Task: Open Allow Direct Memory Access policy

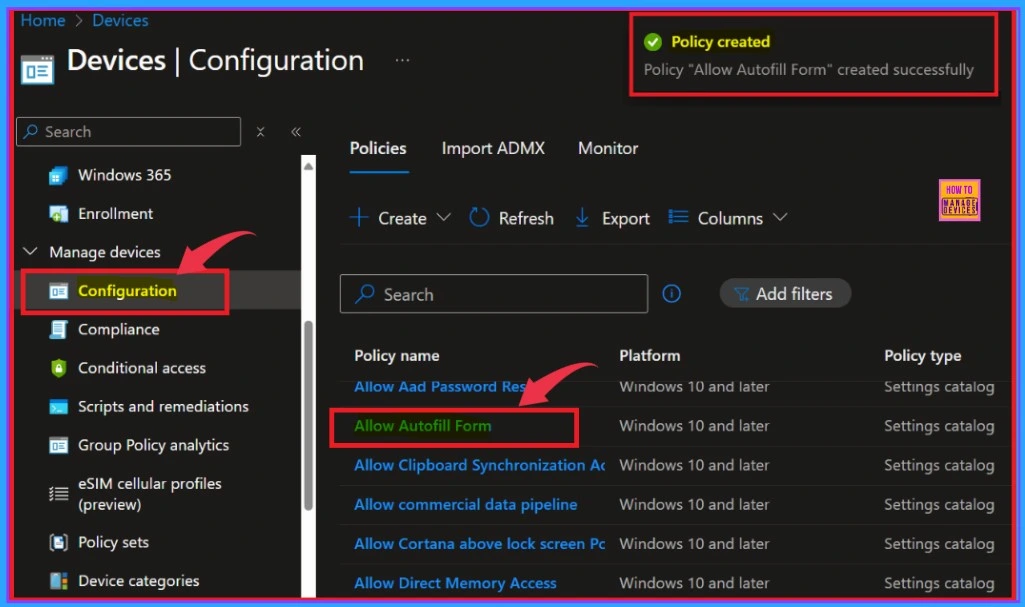Action: [455, 583]
